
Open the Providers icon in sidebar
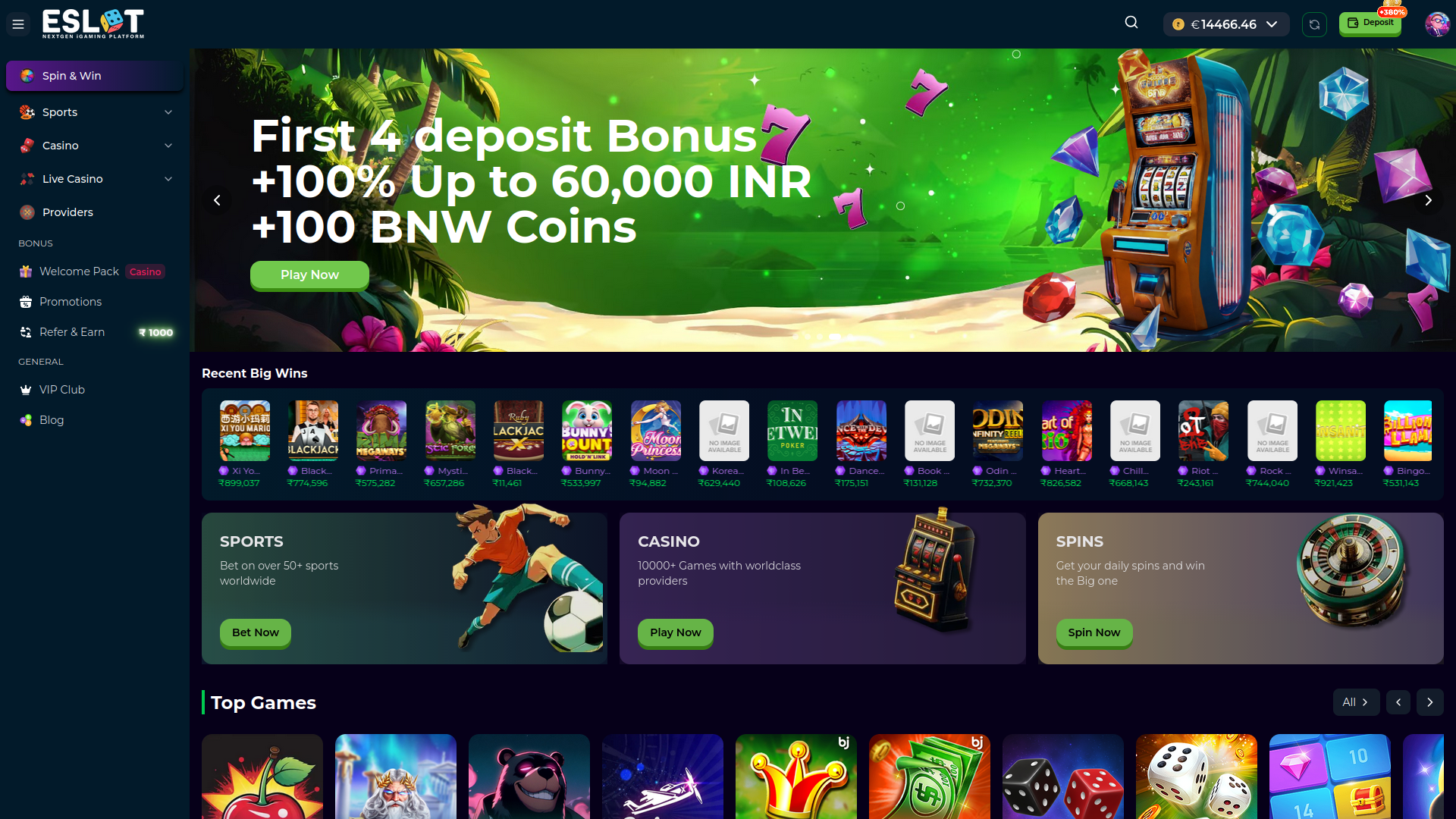pyautogui.click(x=27, y=212)
